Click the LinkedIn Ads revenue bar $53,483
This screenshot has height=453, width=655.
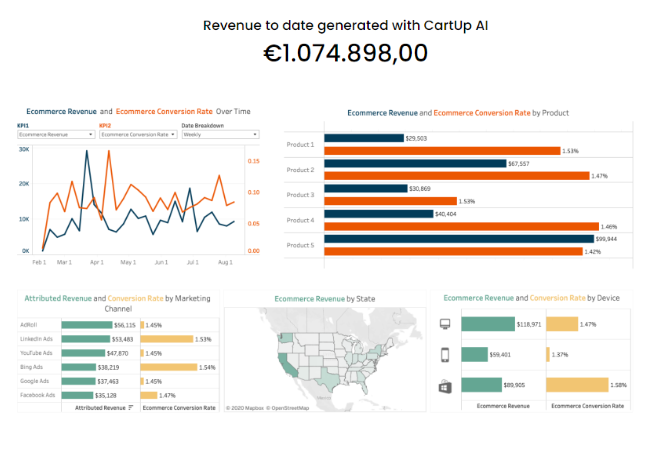[86, 339]
